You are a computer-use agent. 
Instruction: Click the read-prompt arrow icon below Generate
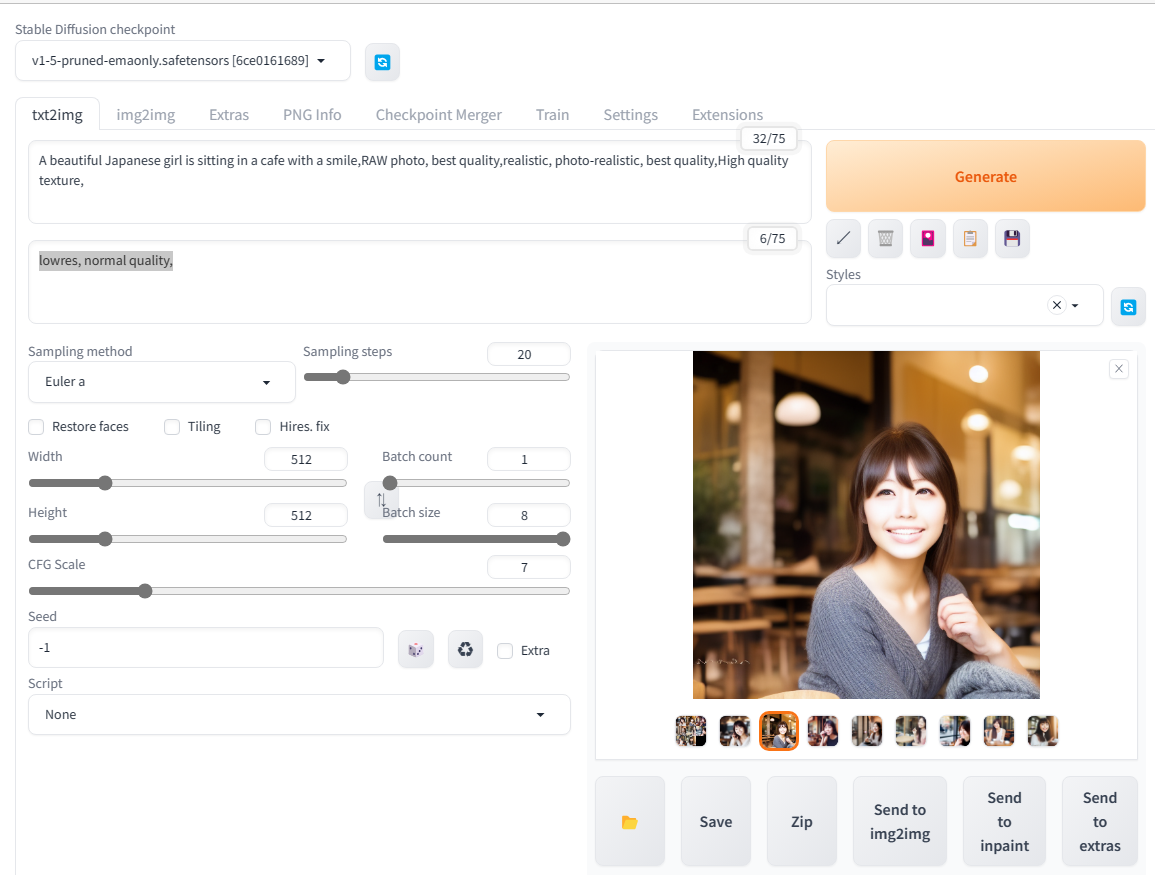843,238
